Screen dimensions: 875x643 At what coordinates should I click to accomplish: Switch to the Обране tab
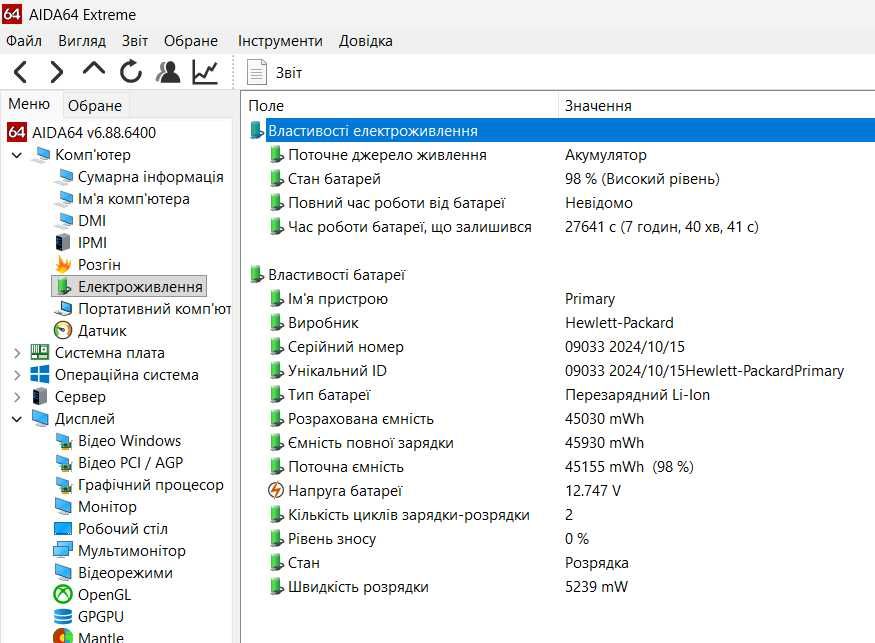pos(95,105)
